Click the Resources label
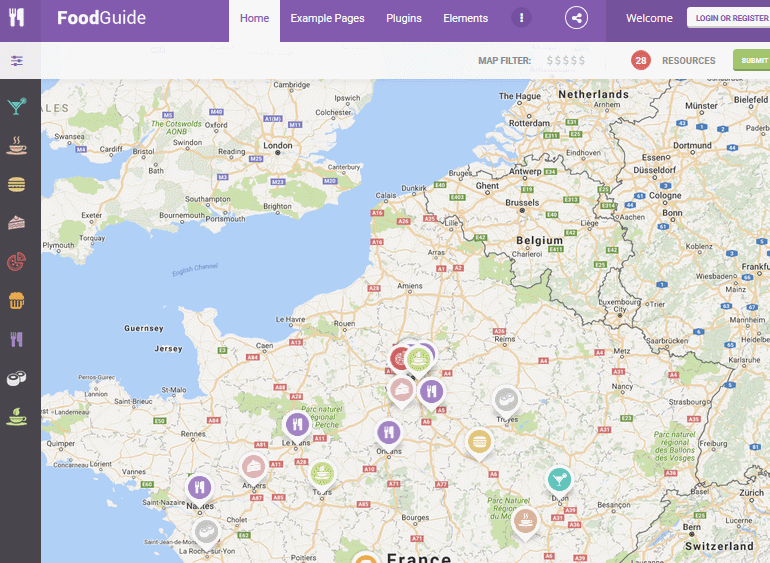Image resolution: width=770 pixels, height=563 pixels. (x=688, y=60)
